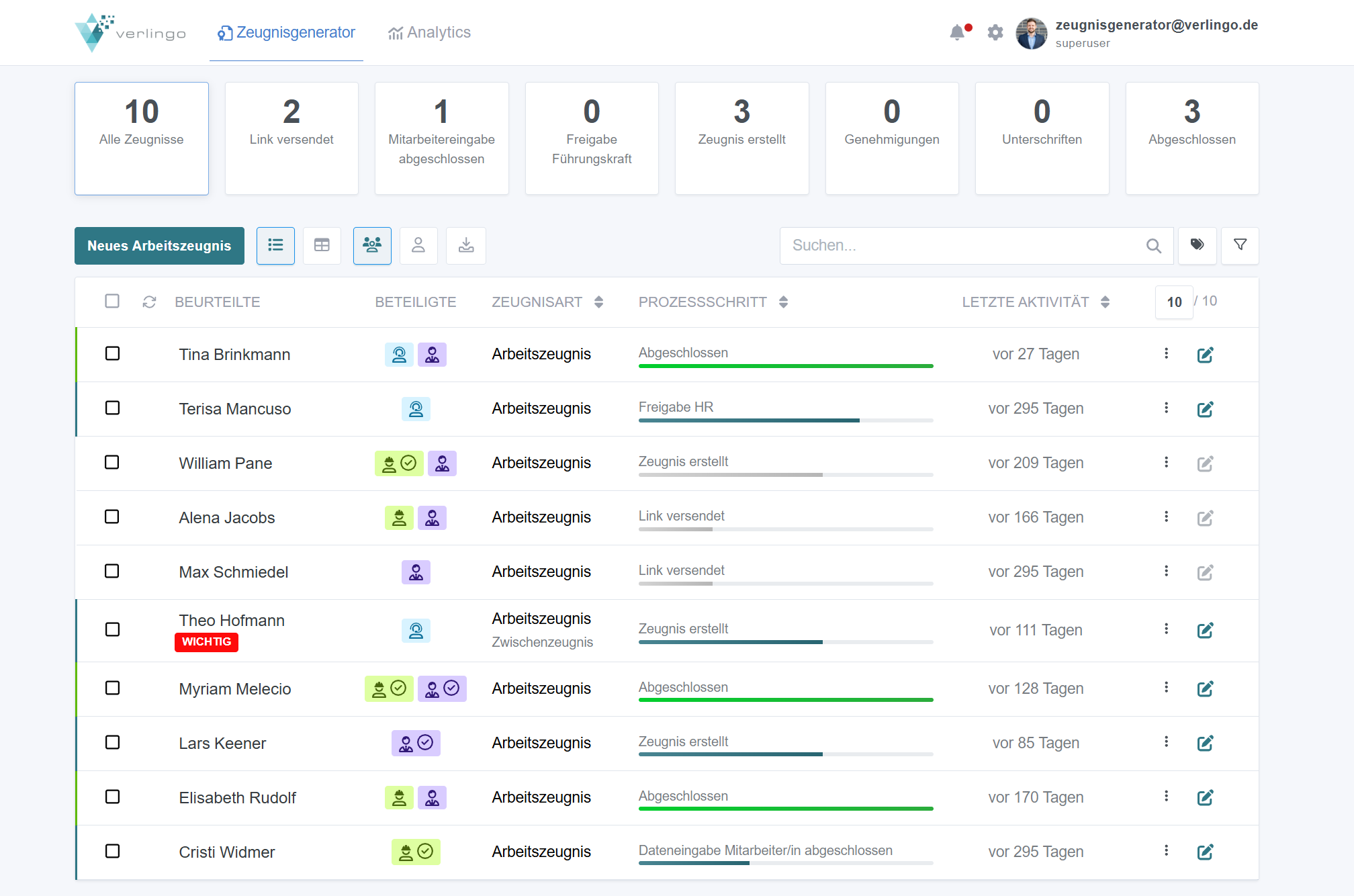Sort by Zeugnisart column arrows

(x=598, y=302)
